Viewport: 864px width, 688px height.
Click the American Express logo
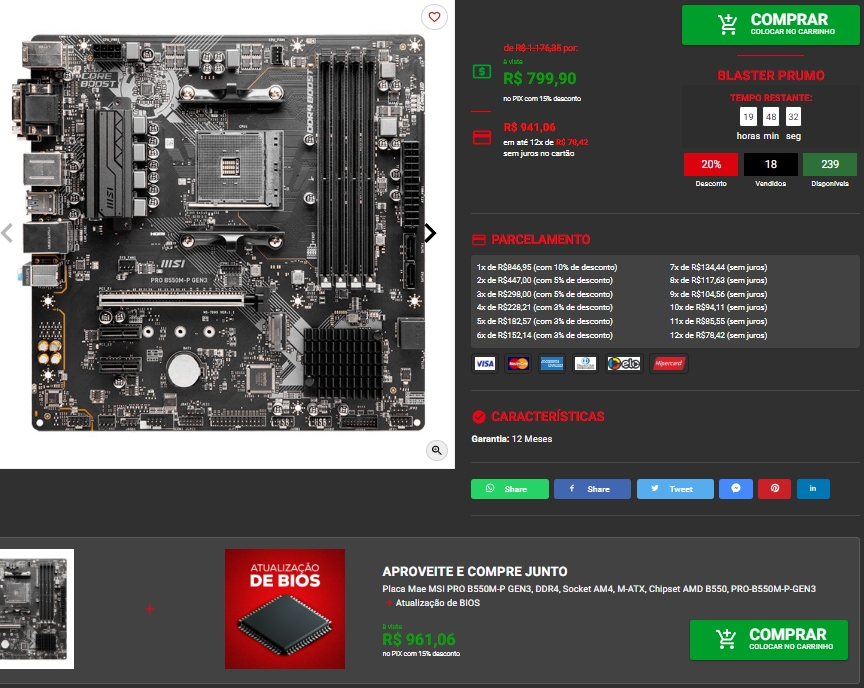click(x=552, y=364)
